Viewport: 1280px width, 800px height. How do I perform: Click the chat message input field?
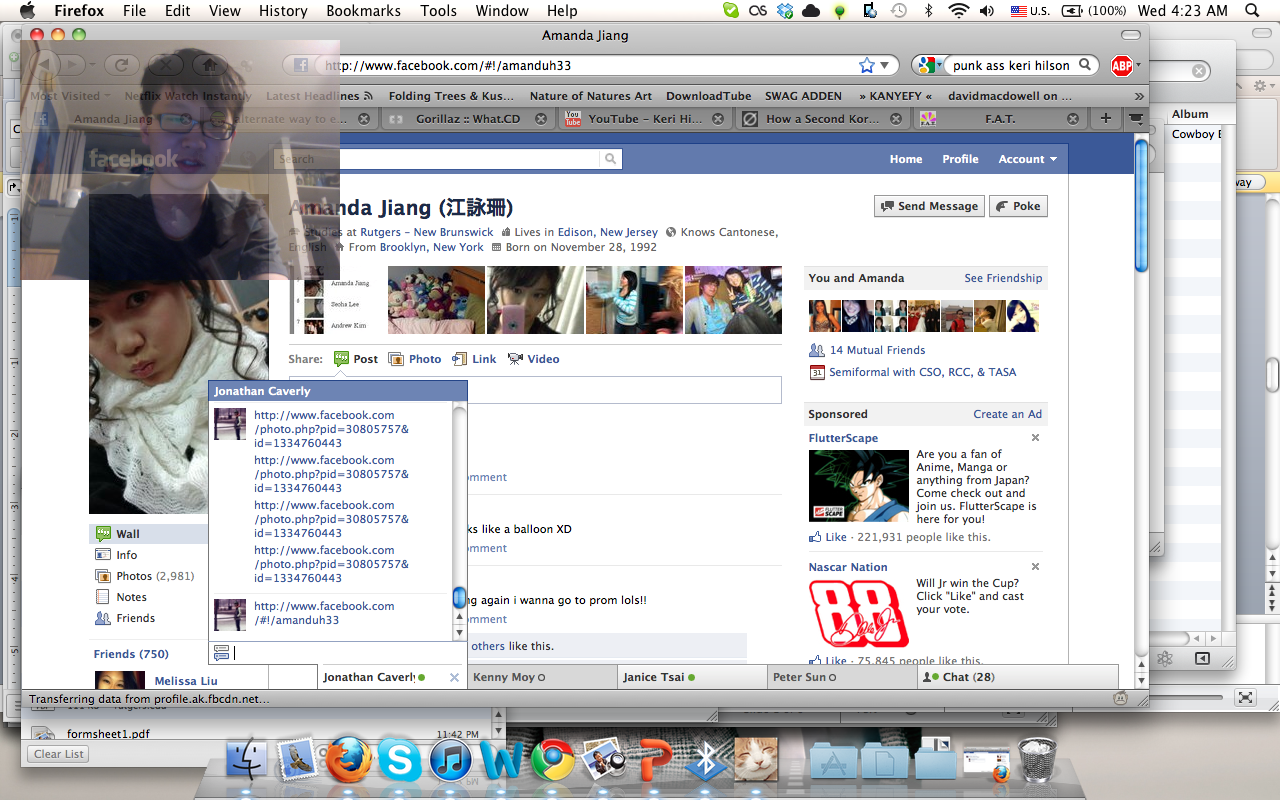point(340,653)
